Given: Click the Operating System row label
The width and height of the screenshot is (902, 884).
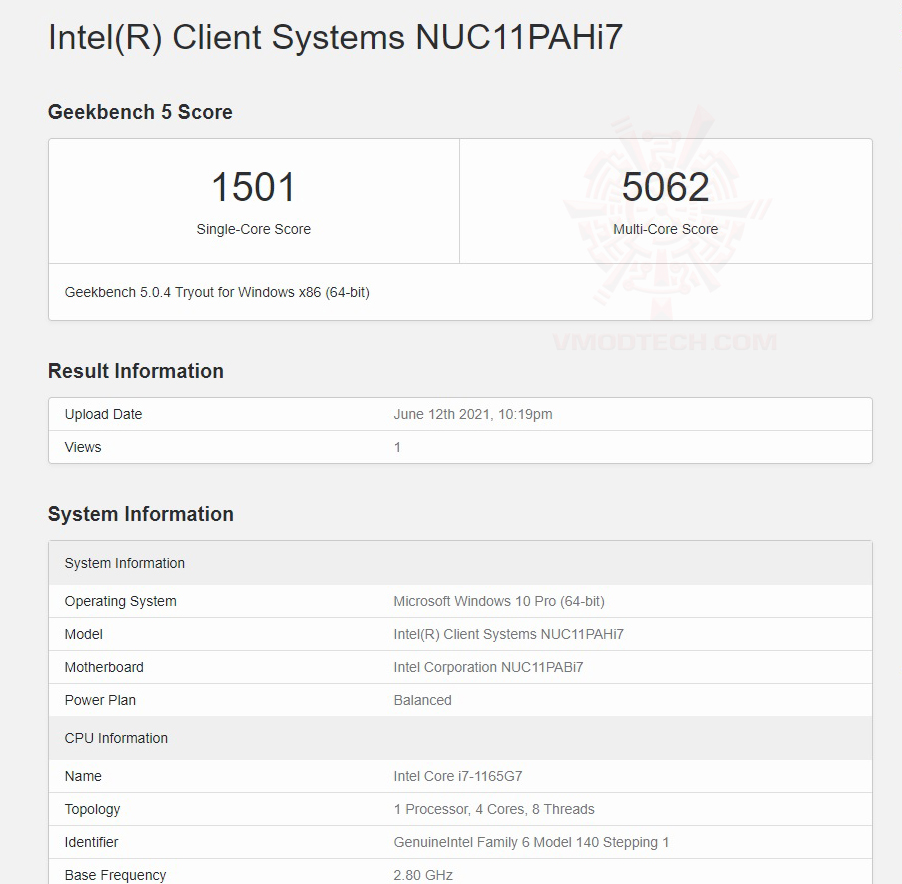Looking at the screenshot, I should 120,601.
